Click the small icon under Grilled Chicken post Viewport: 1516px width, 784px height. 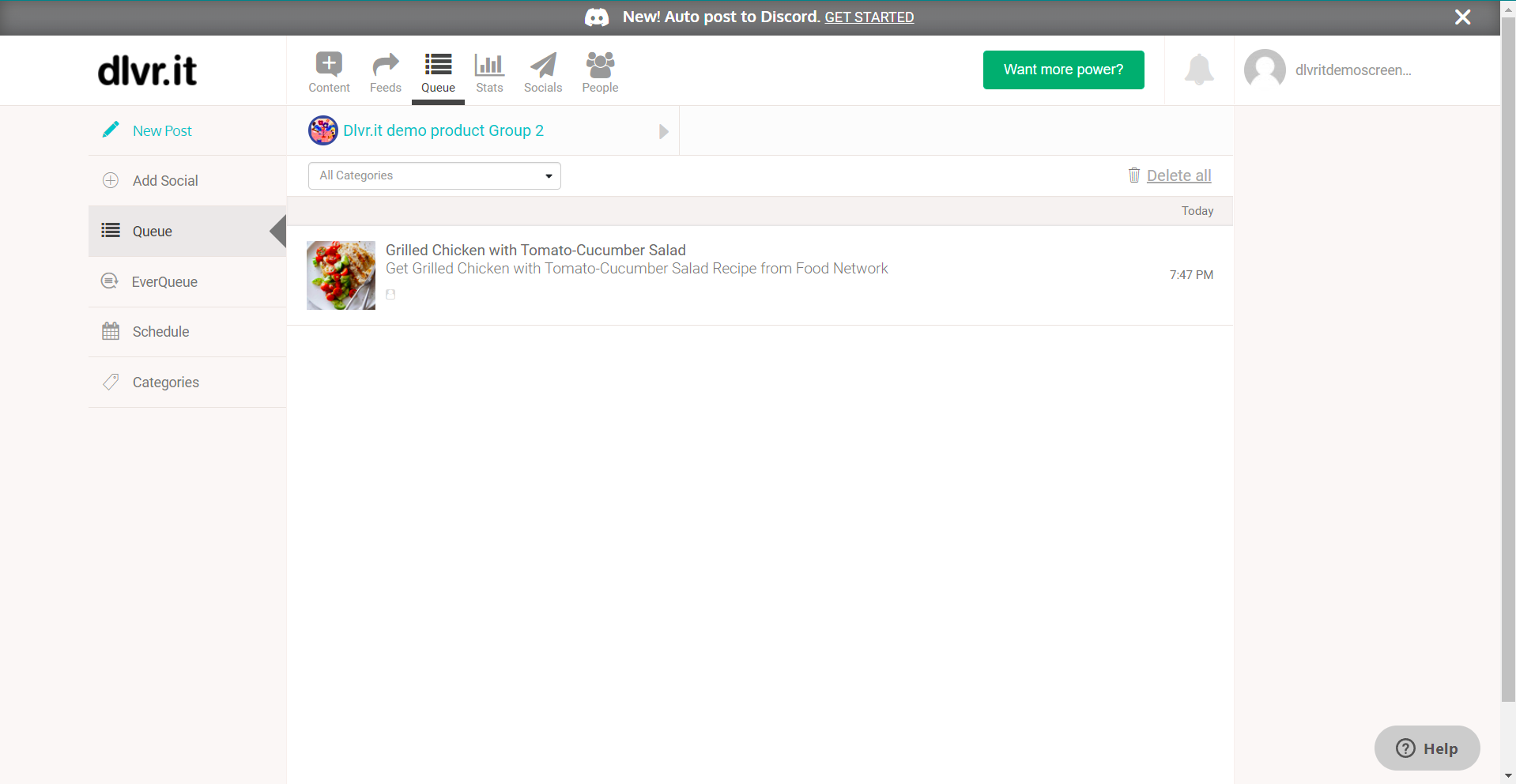click(390, 294)
